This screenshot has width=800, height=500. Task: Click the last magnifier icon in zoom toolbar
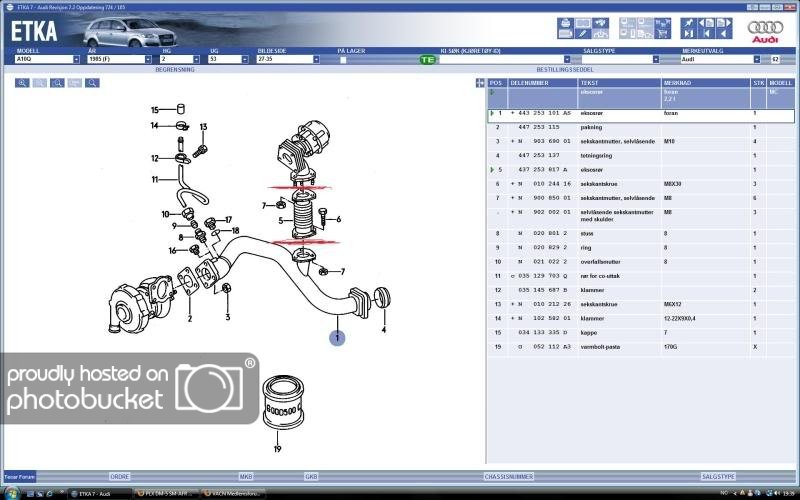[92, 83]
